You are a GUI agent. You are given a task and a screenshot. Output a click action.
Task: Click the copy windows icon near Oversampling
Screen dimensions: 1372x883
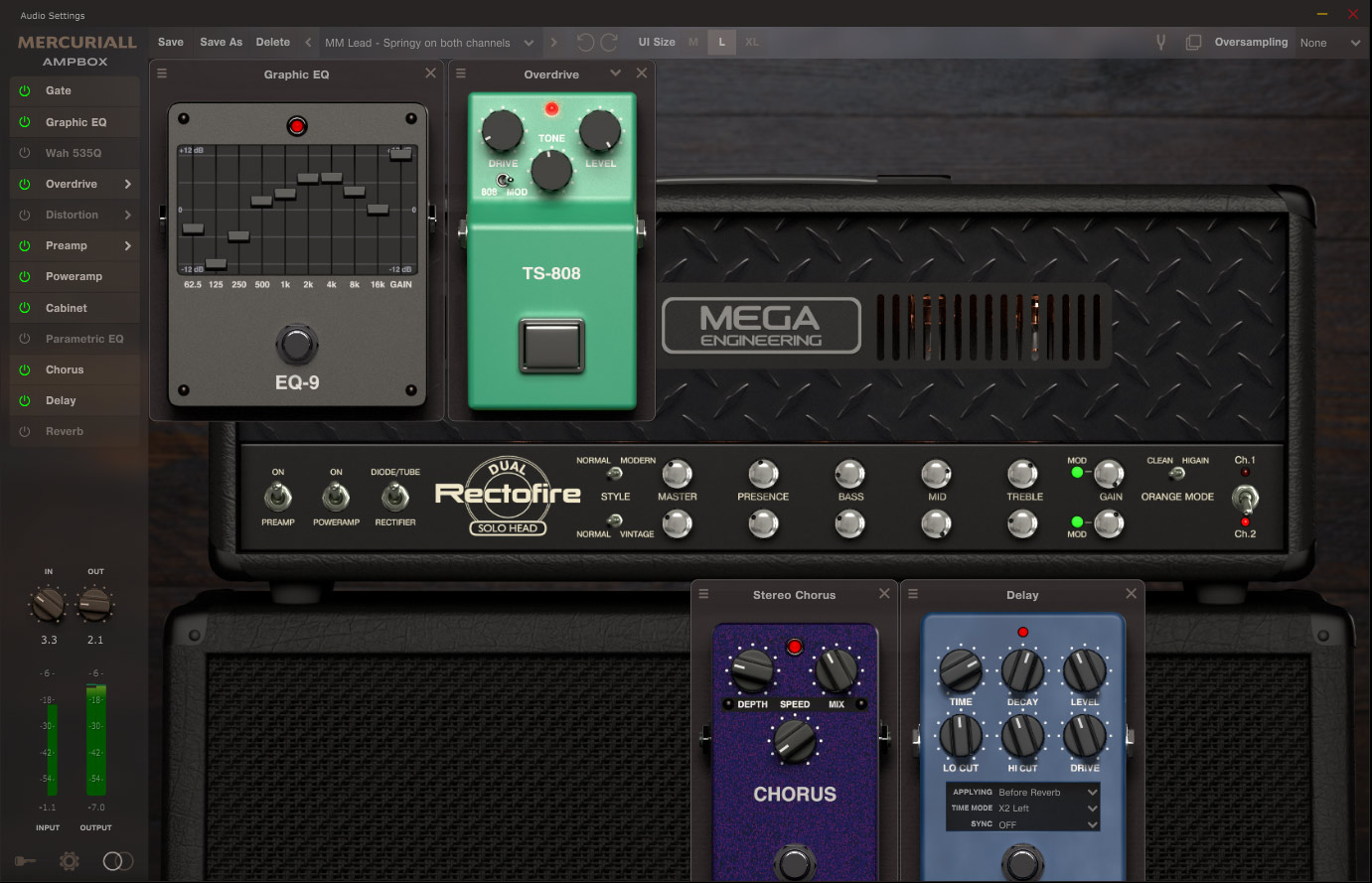click(x=1193, y=43)
